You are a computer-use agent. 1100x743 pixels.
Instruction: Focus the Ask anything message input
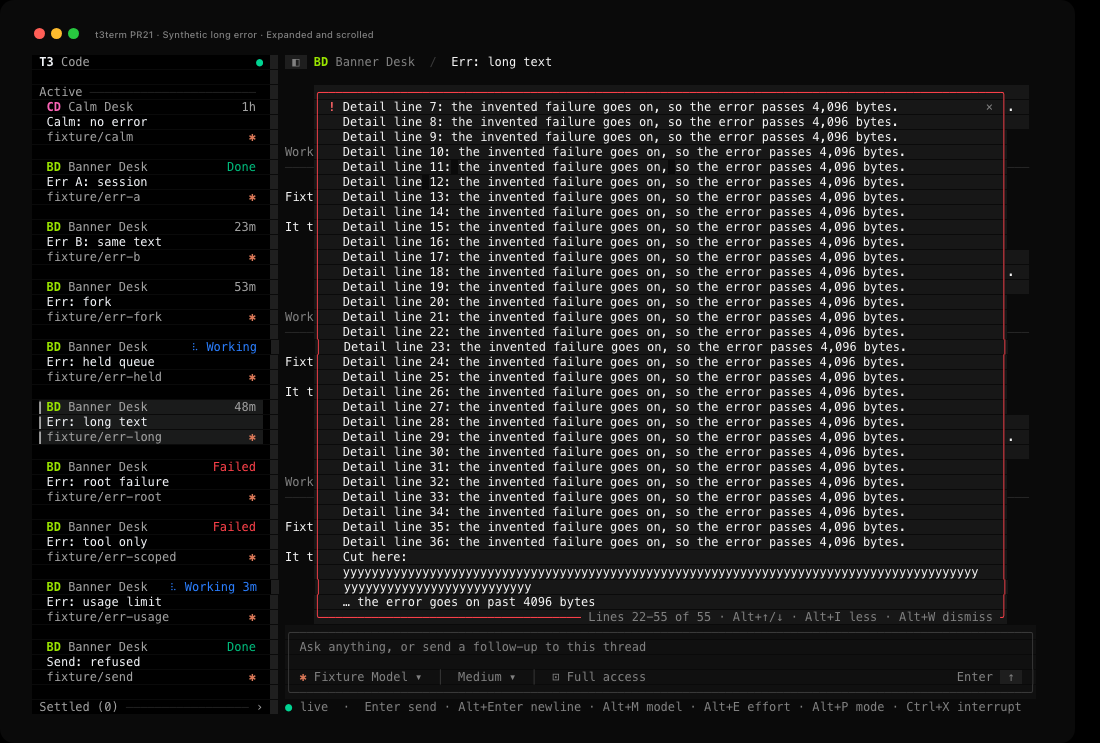tap(659, 647)
